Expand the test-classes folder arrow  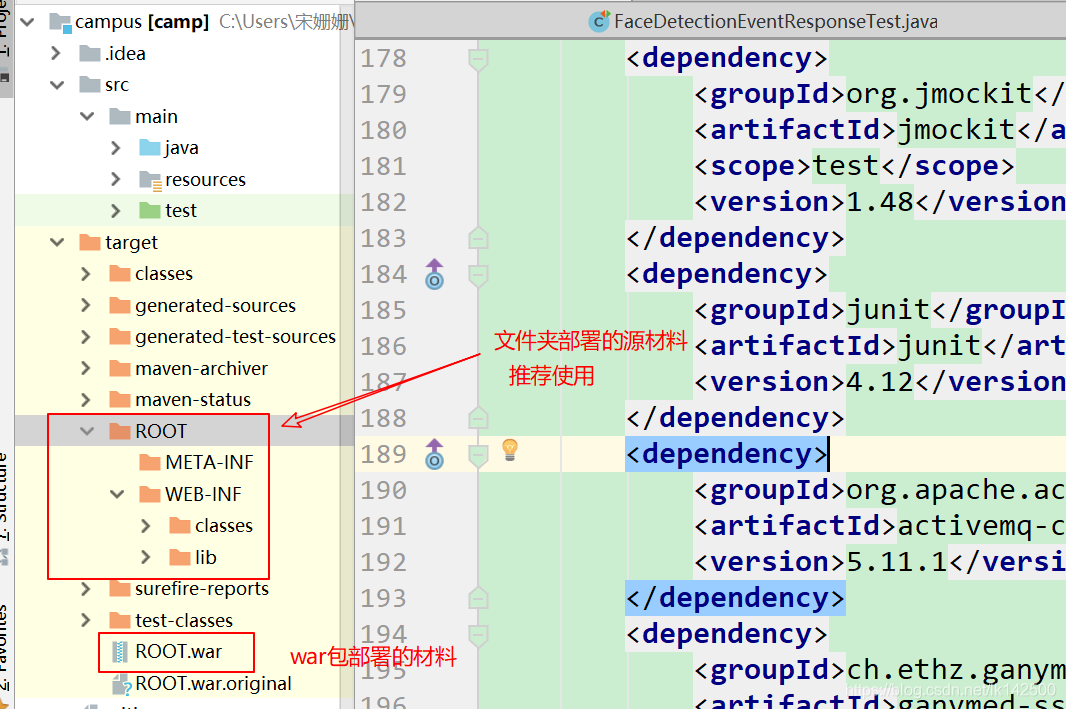[x=86, y=620]
